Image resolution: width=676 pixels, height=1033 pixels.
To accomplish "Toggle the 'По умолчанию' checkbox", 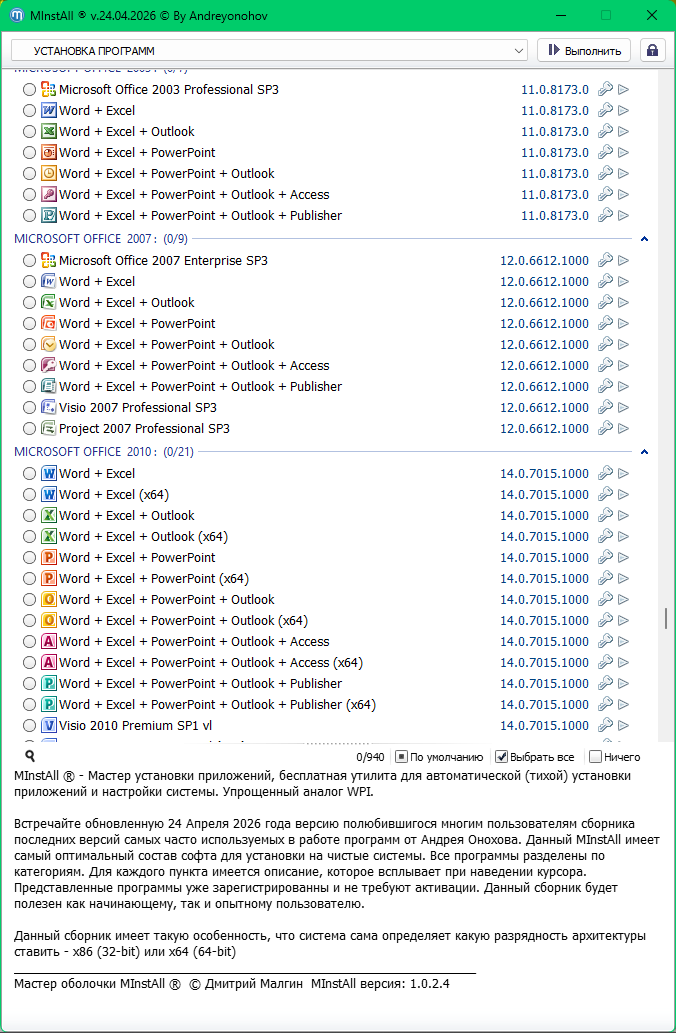I will [401, 757].
